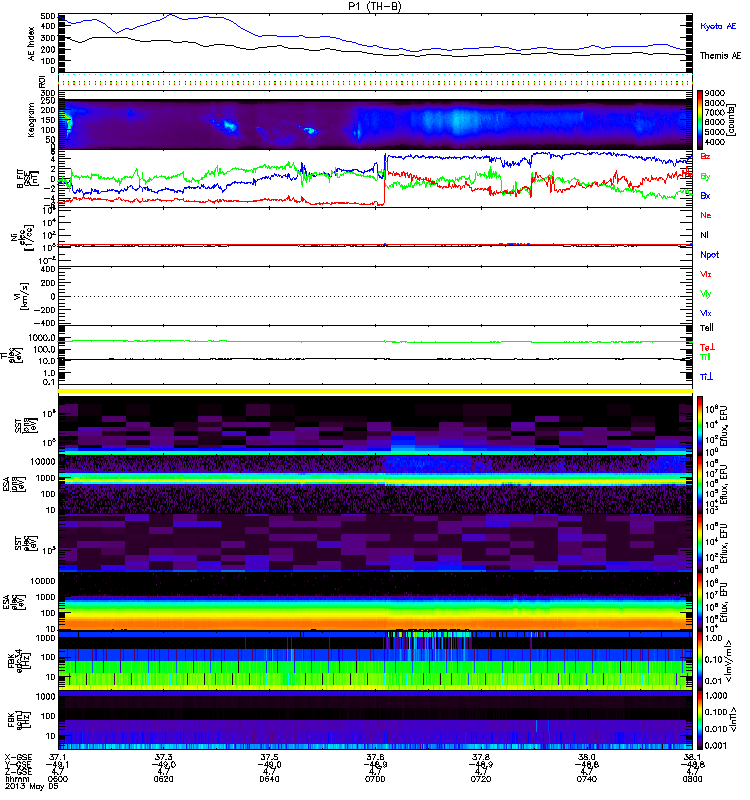Click the ESA electron spectrogram orange band
This screenshot has width=750, height=800.
pos(375,622)
